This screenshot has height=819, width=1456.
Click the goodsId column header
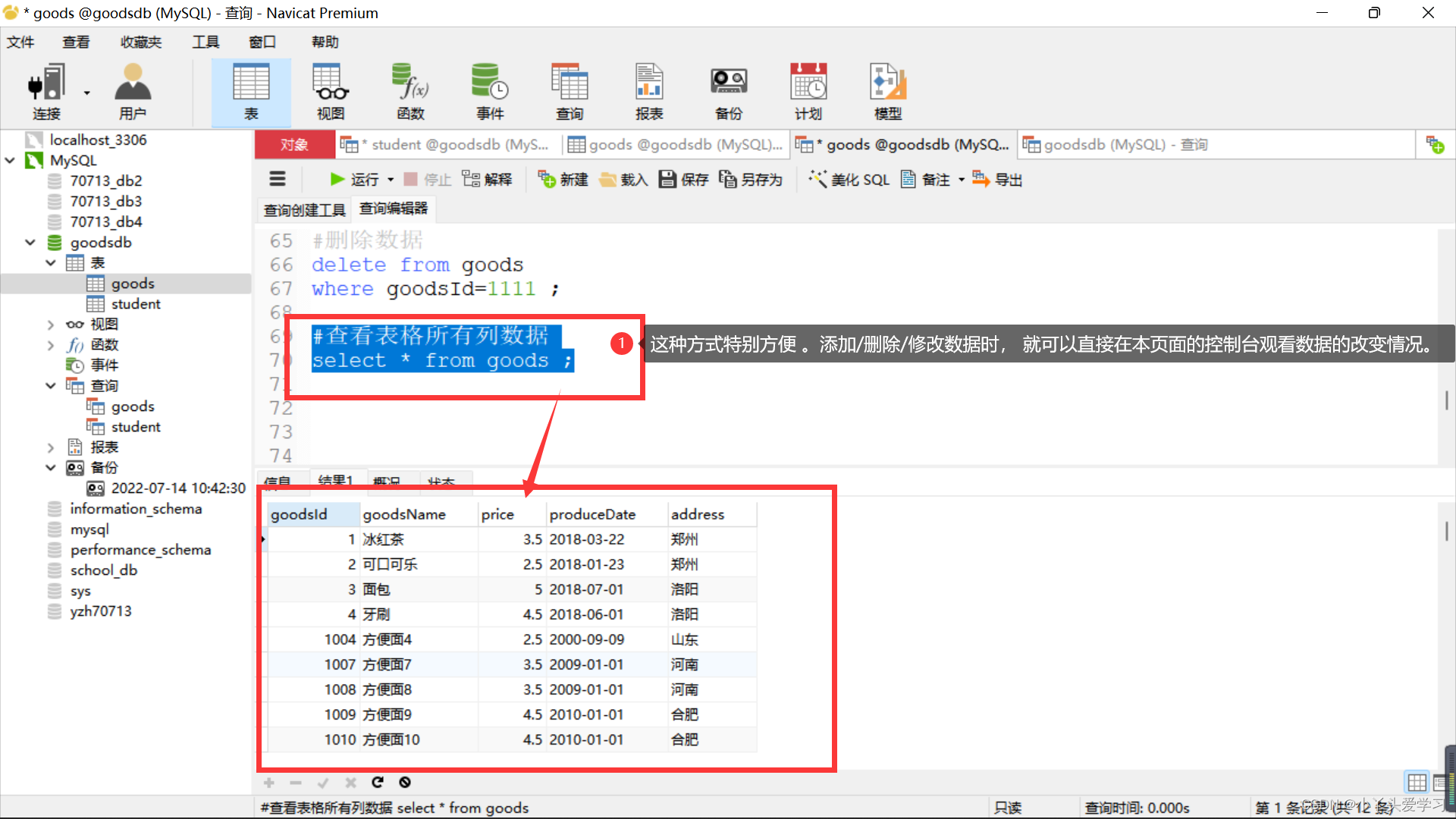coord(314,514)
